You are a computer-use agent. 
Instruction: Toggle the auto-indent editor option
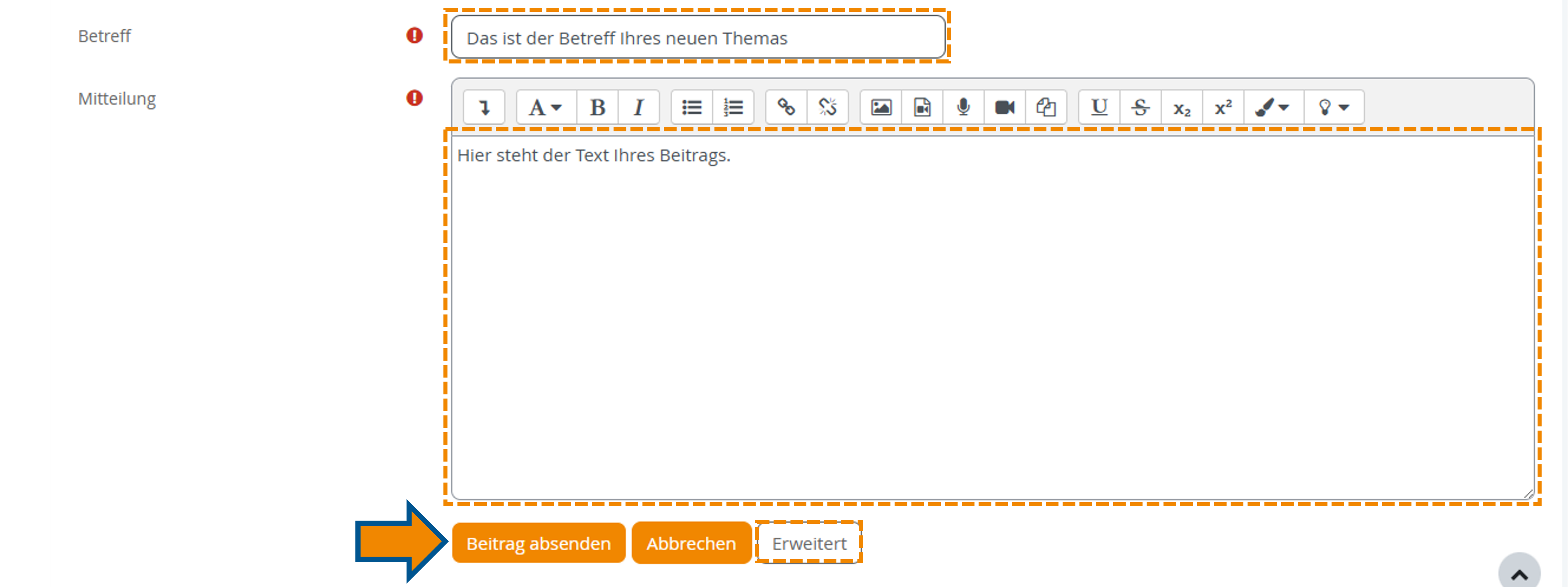click(x=484, y=107)
